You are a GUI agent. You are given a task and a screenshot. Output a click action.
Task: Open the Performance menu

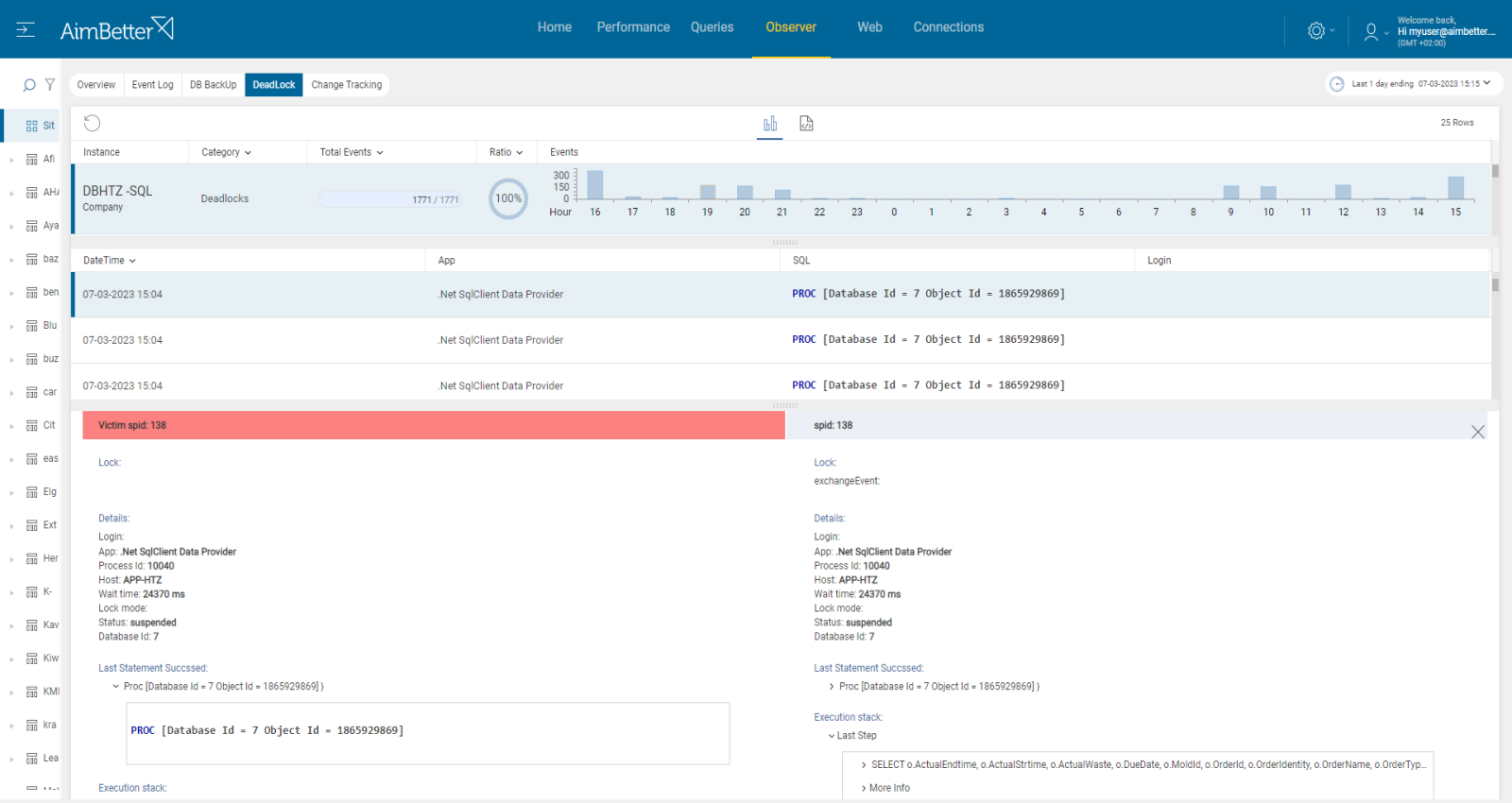633,27
